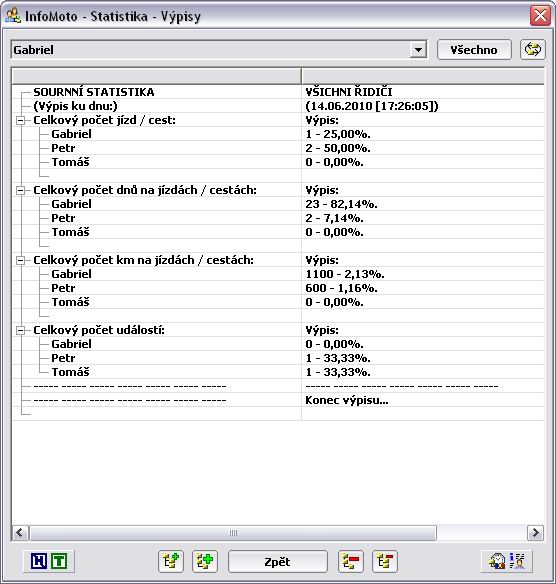Select Tomáš under Celkový počet km
The height and width of the screenshot is (584, 556).
pyautogui.click(x=70, y=302)
